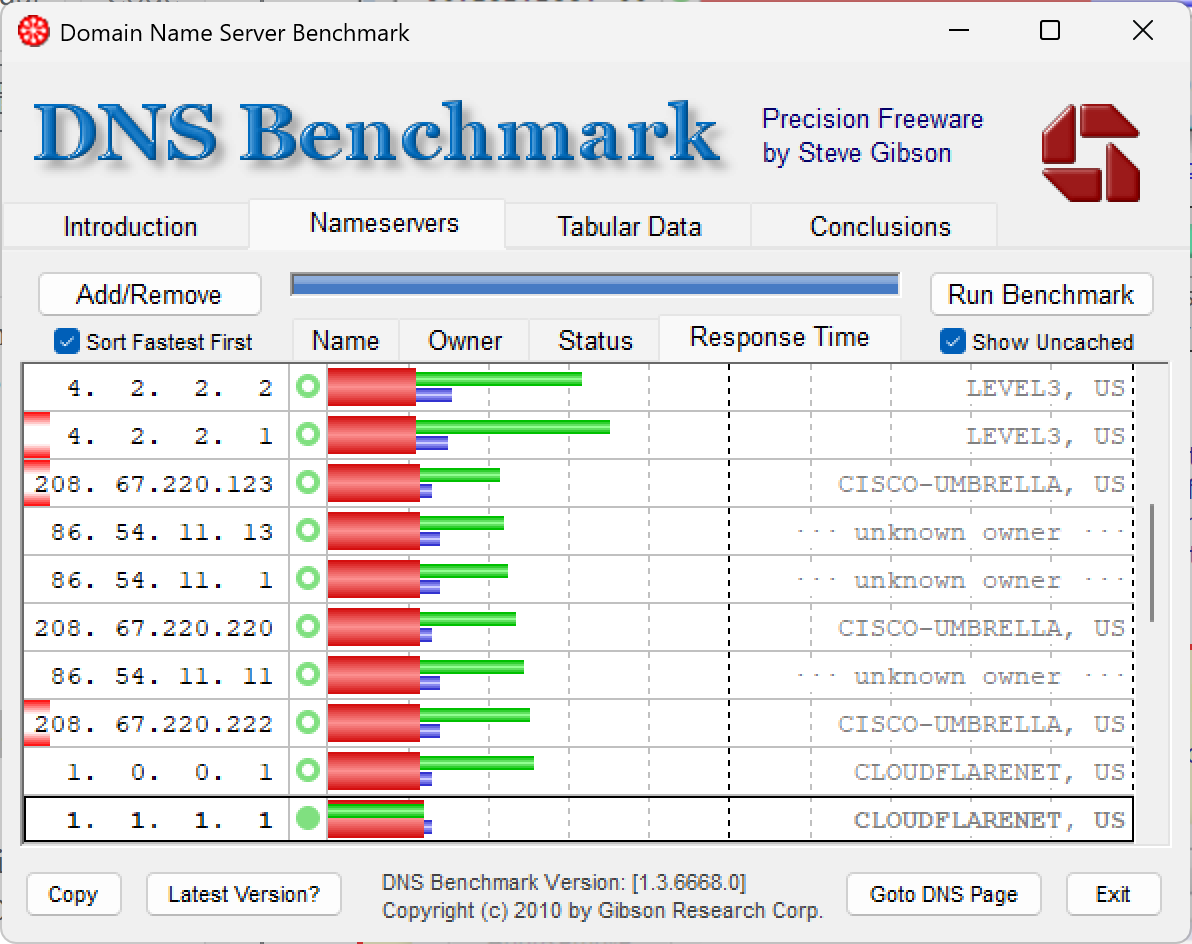
Task: Switch to Owner sub-tab
Action: (x=464, y=341)
